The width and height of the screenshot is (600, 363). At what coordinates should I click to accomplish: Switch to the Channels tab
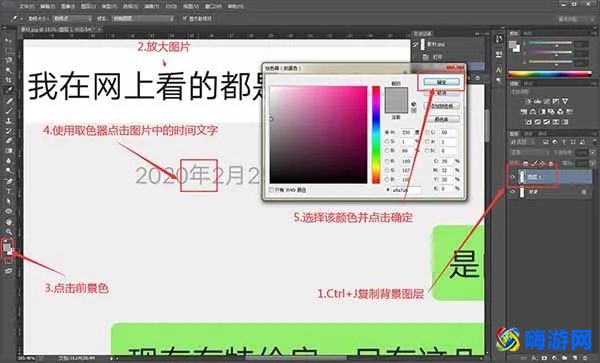pos(528,133)
